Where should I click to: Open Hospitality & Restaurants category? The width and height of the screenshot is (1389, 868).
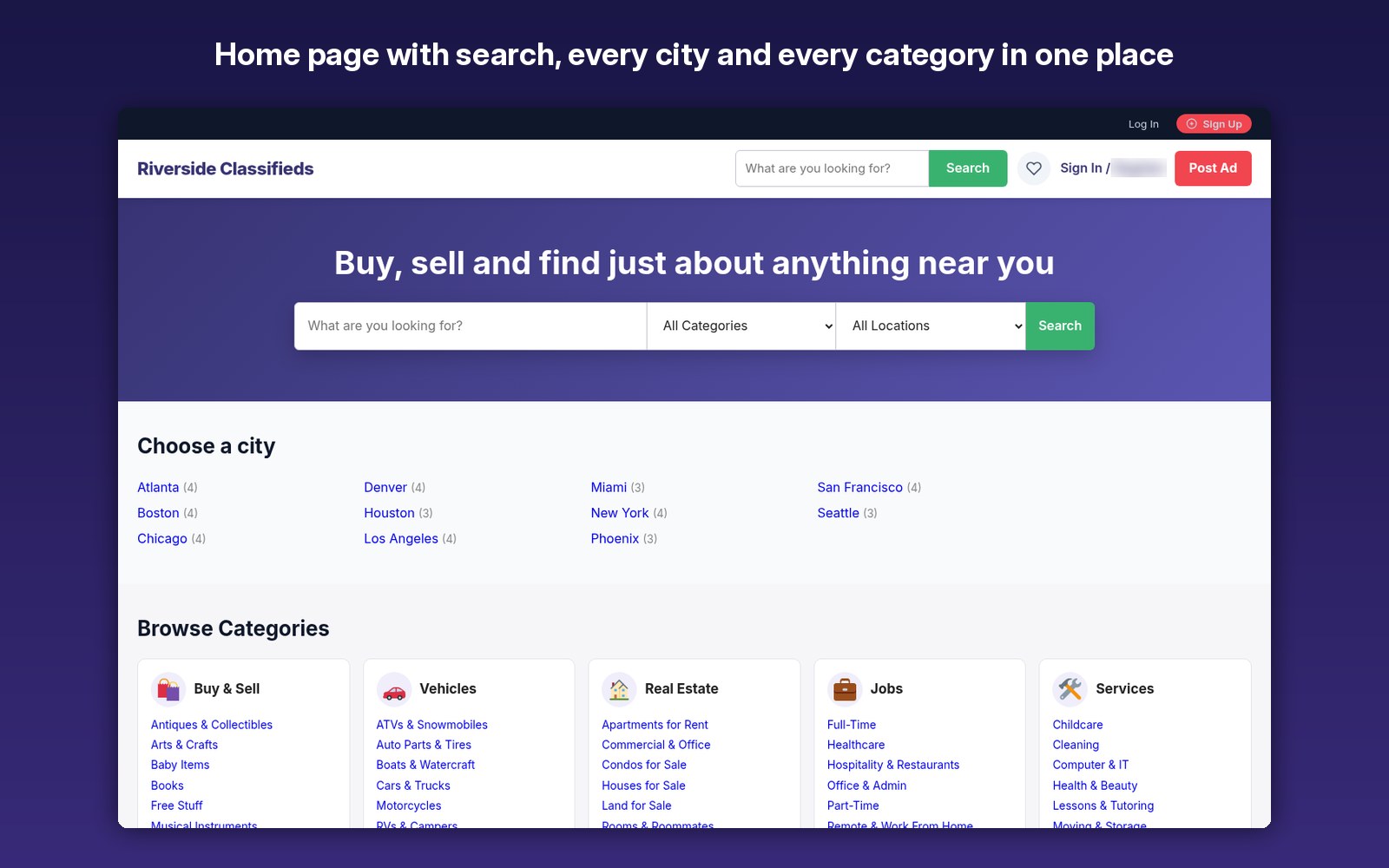click(x=893, y=765)
